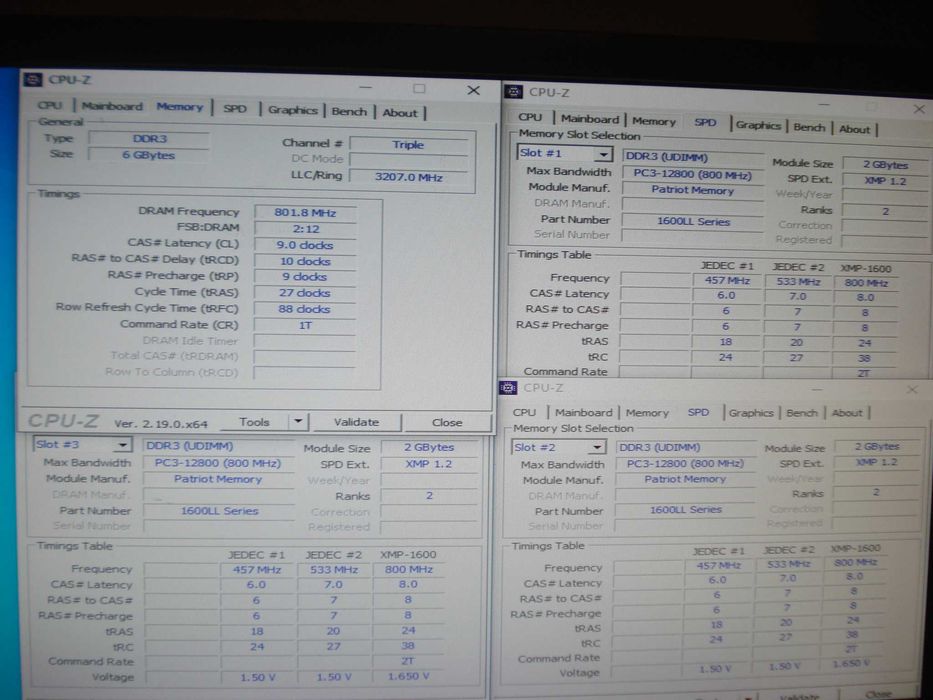Screen dimensions: 933x700
Task: Open About tab in Slot #2 window
Action: click(x=847, y=412)
